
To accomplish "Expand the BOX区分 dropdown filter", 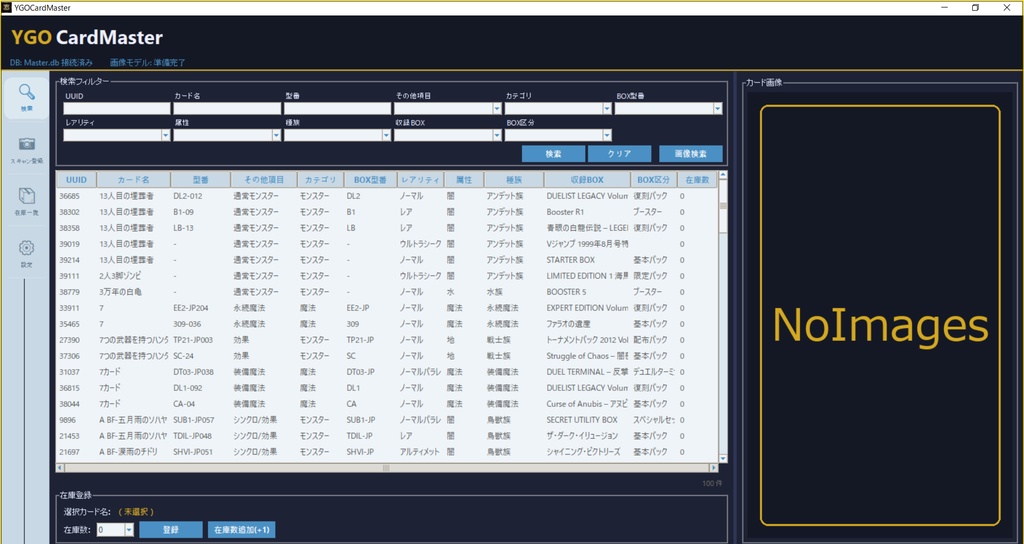I will tap(607, 135).
